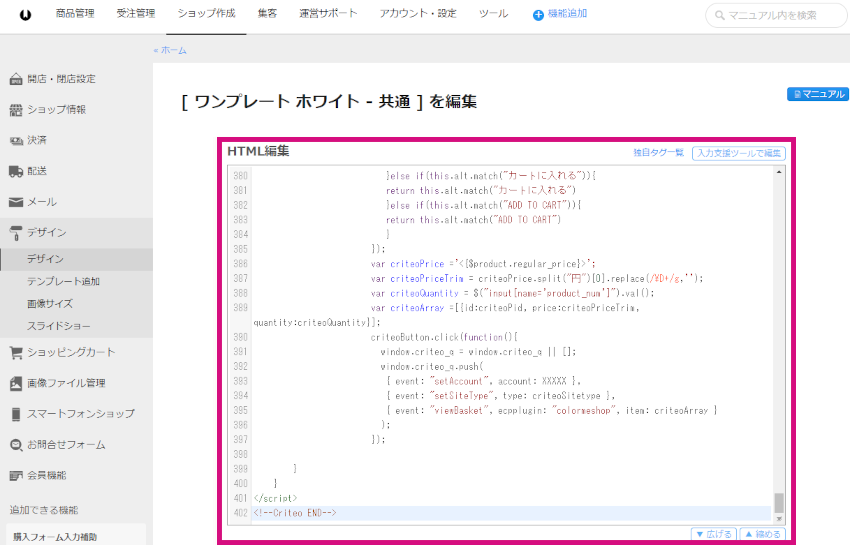The height and width of the screenshot is (545, 850).
Task: Click the 機能追加 link
Action: 567,14
